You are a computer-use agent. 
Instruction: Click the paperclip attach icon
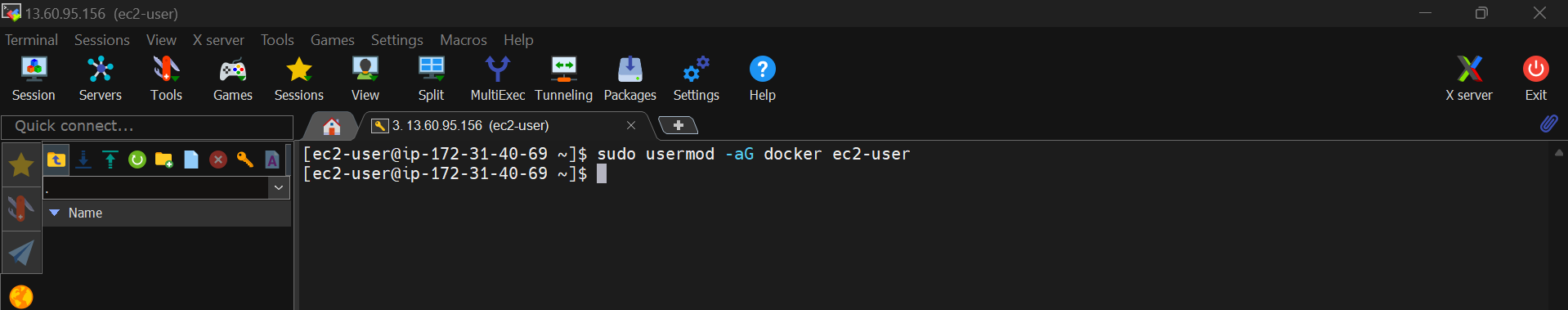point(1548,124)
